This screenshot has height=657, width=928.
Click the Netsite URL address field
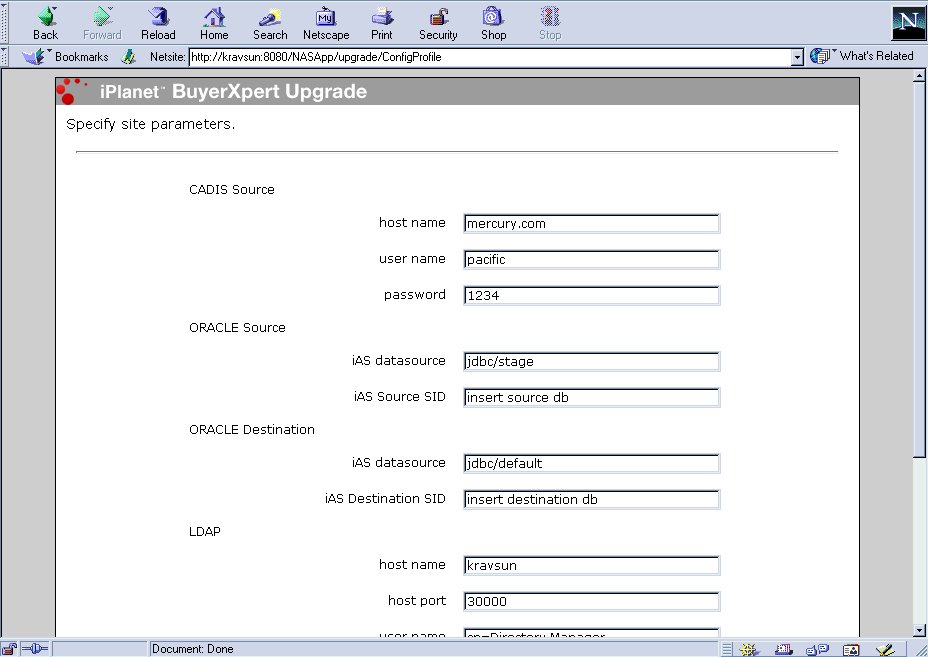(490, 57)
